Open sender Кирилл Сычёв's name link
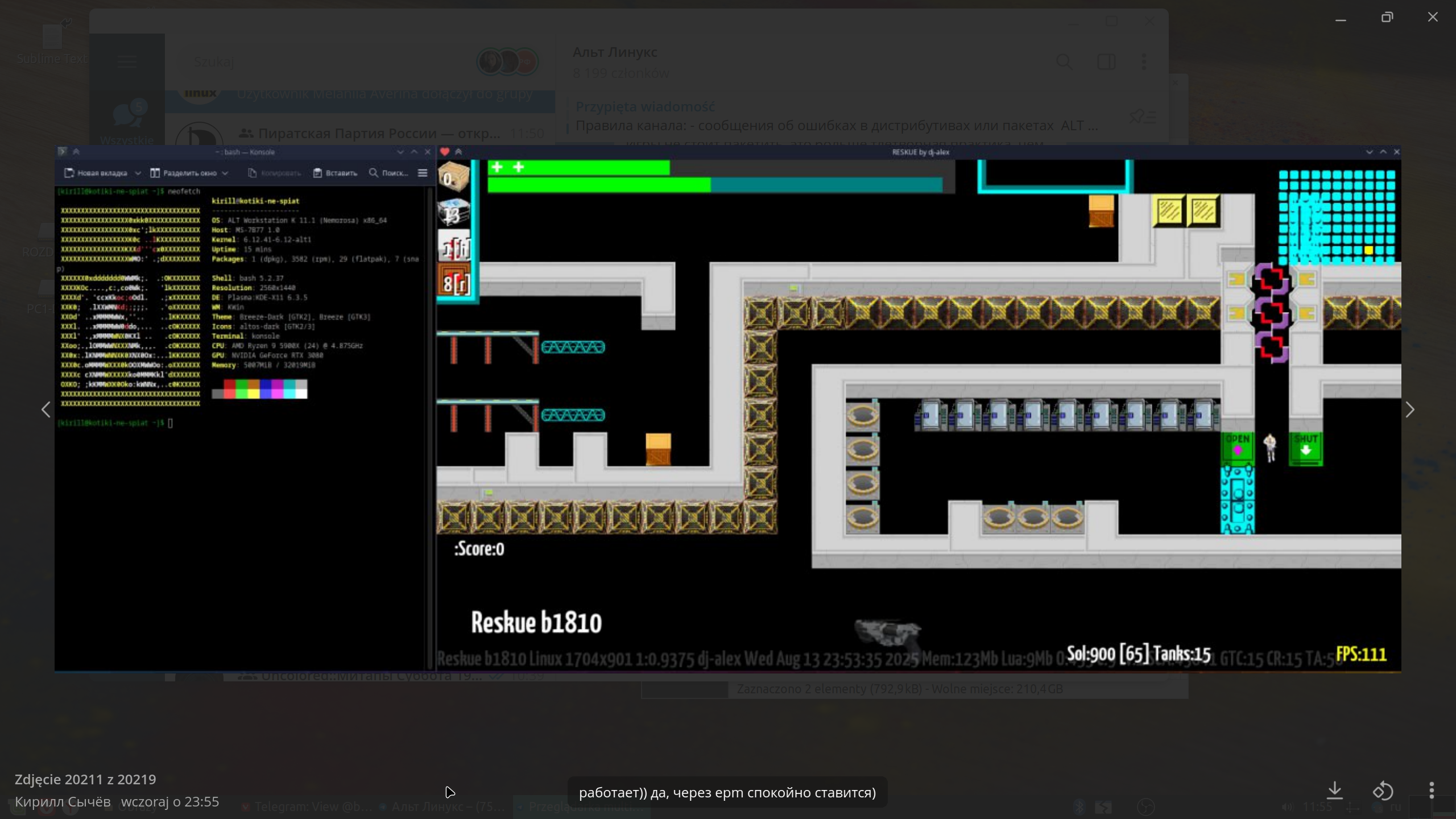The height and width of the screenshot is (819, 1456). 63,801
